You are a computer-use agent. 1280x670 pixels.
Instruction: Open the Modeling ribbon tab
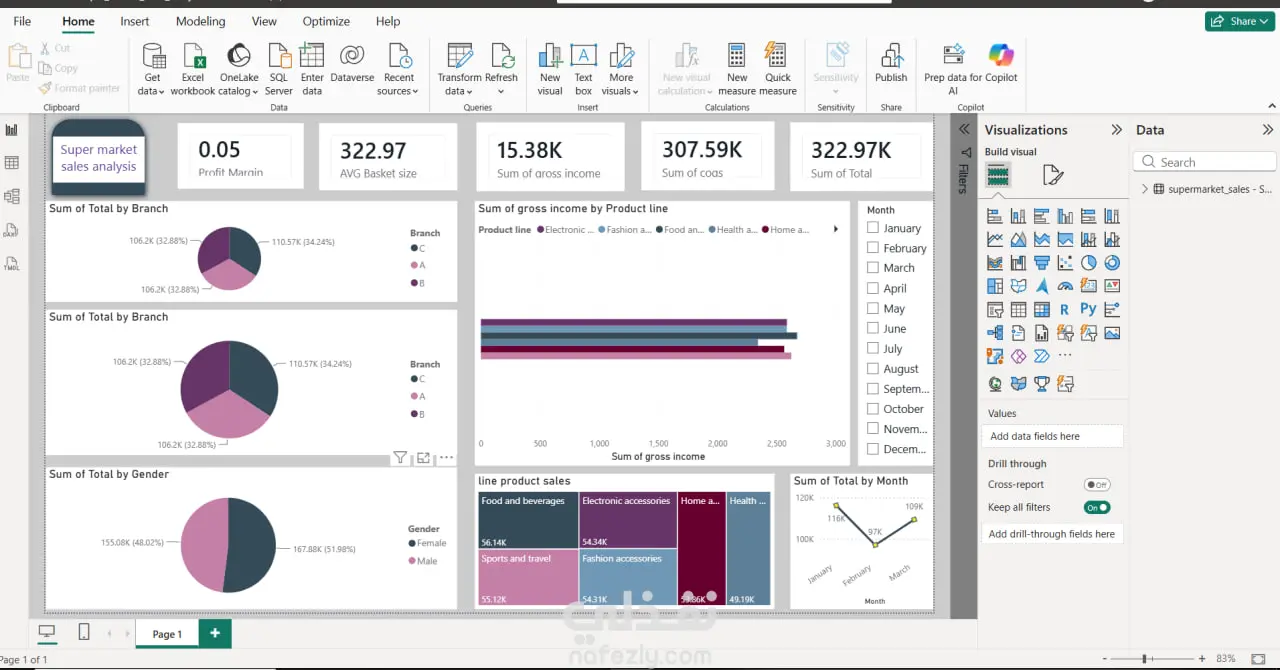pos(200,21)
